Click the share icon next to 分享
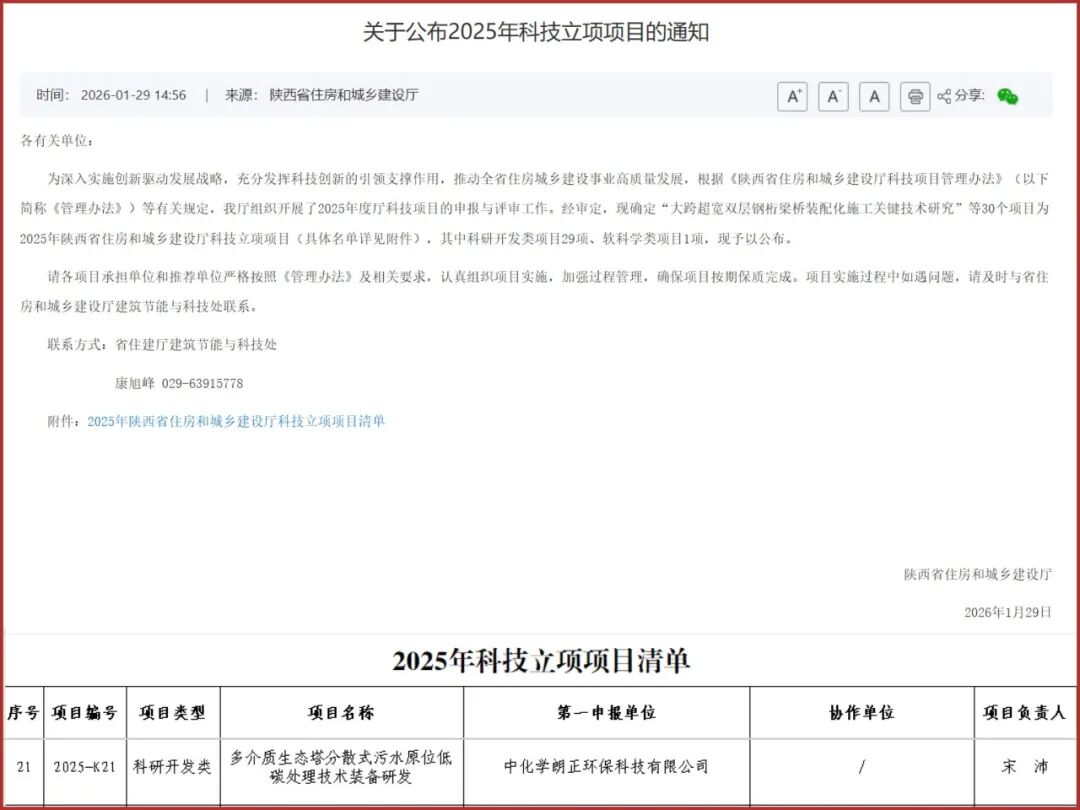Image resolution: width=1080 pixels, height=810 pixels. click(x=944, y=96)
